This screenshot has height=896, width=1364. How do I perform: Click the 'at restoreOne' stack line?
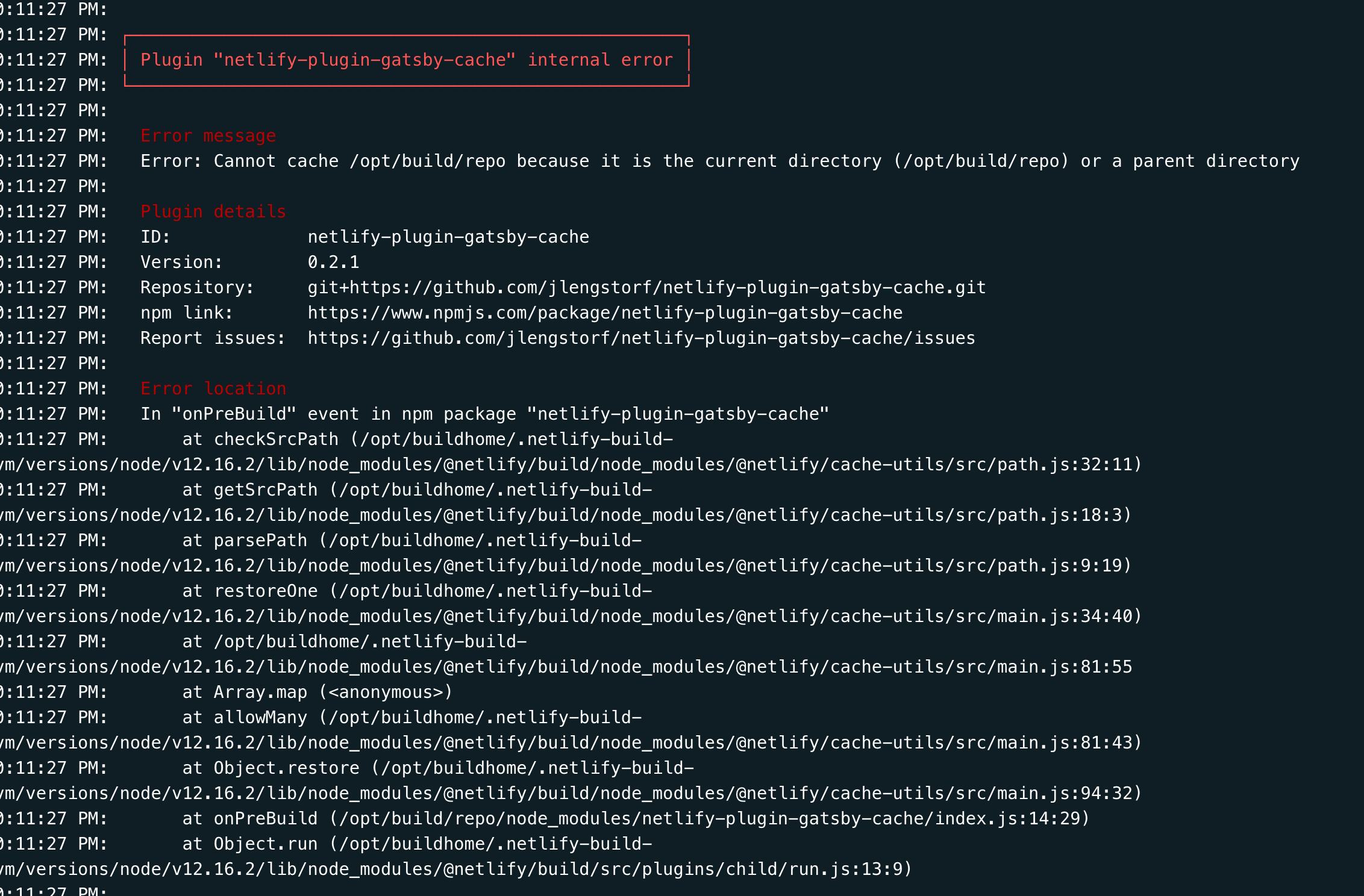tap(417, 591)
